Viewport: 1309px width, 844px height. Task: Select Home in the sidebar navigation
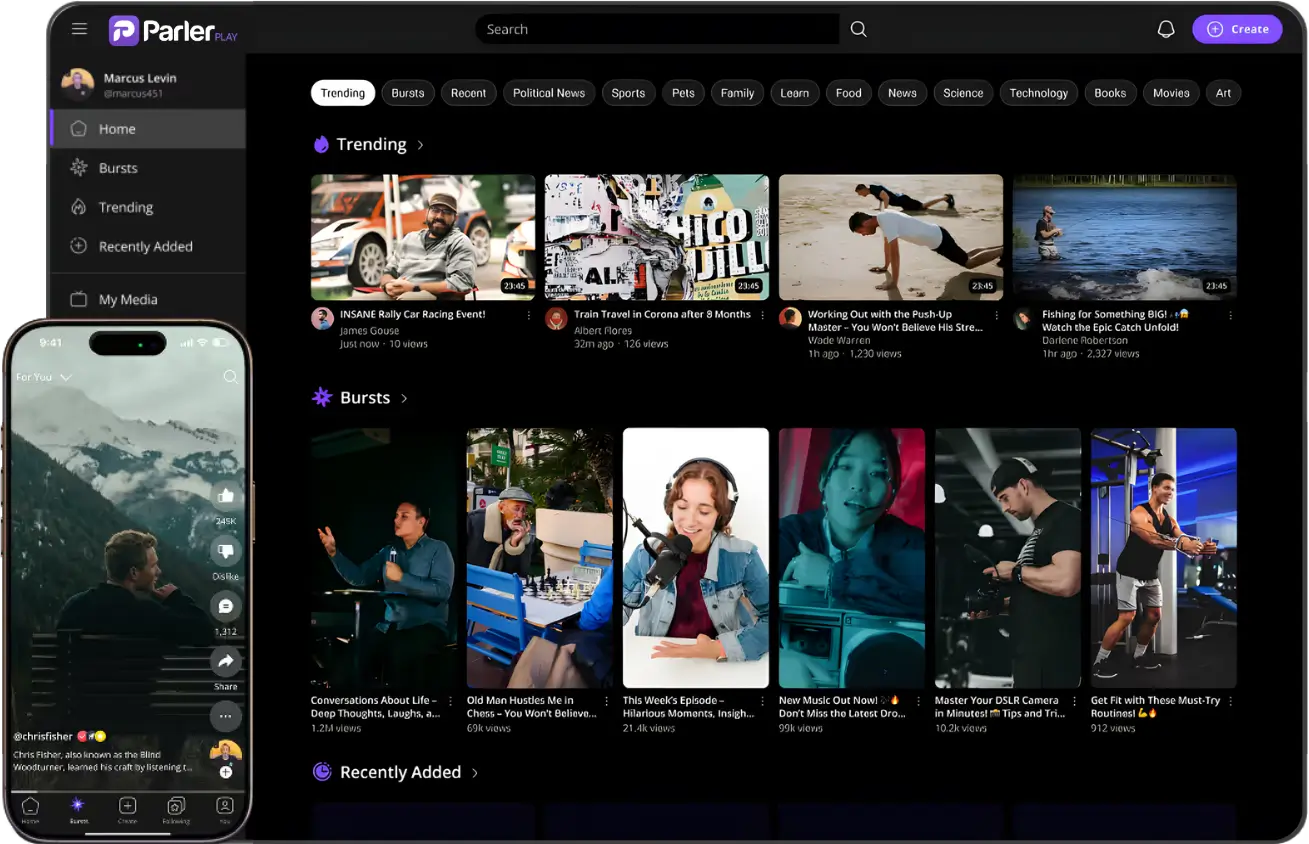(117, 128)
